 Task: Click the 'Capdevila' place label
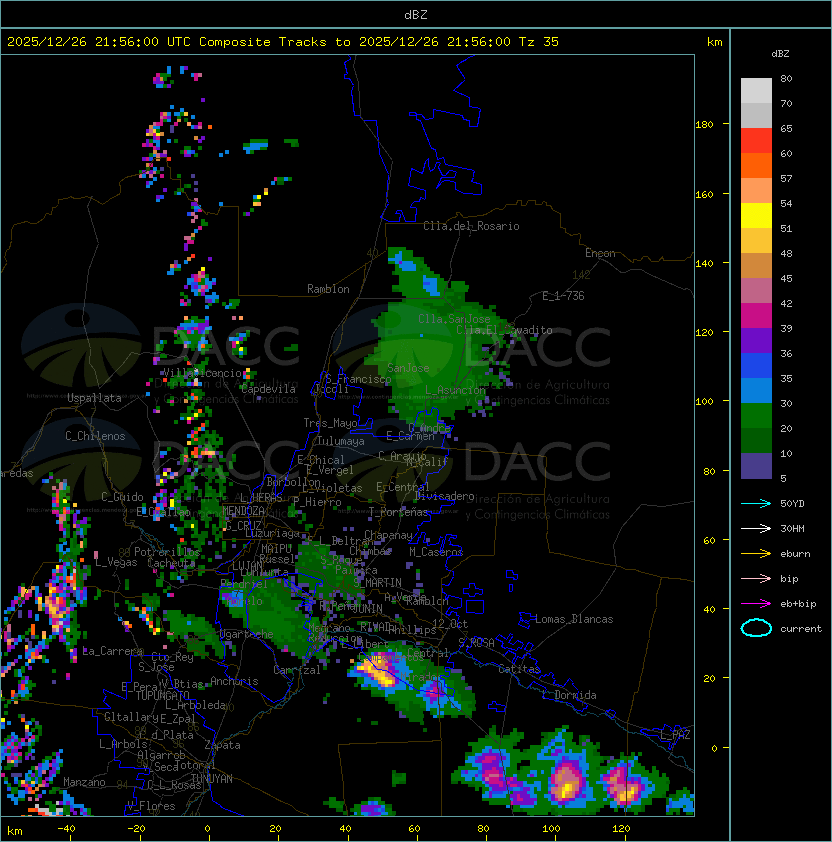click(268, 389)
